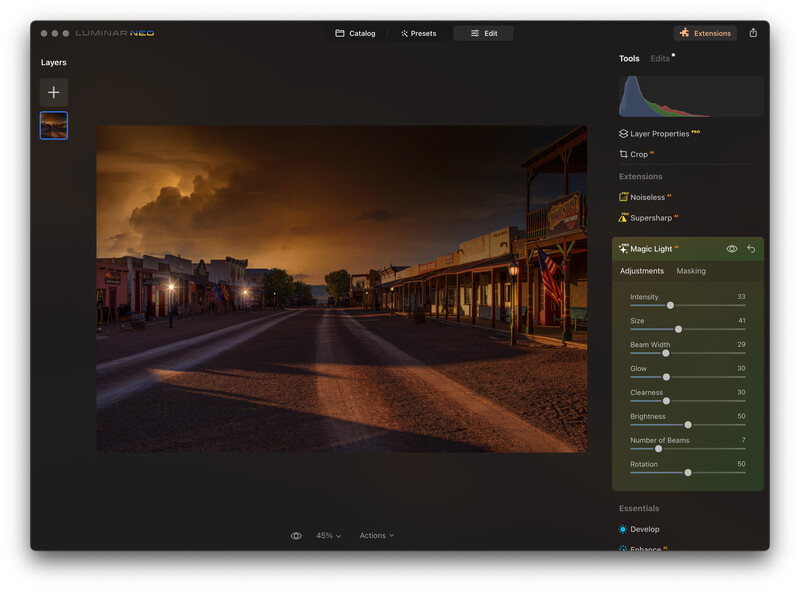
Task: Click the Noiseless extension icon
Action: coord(623,196)
